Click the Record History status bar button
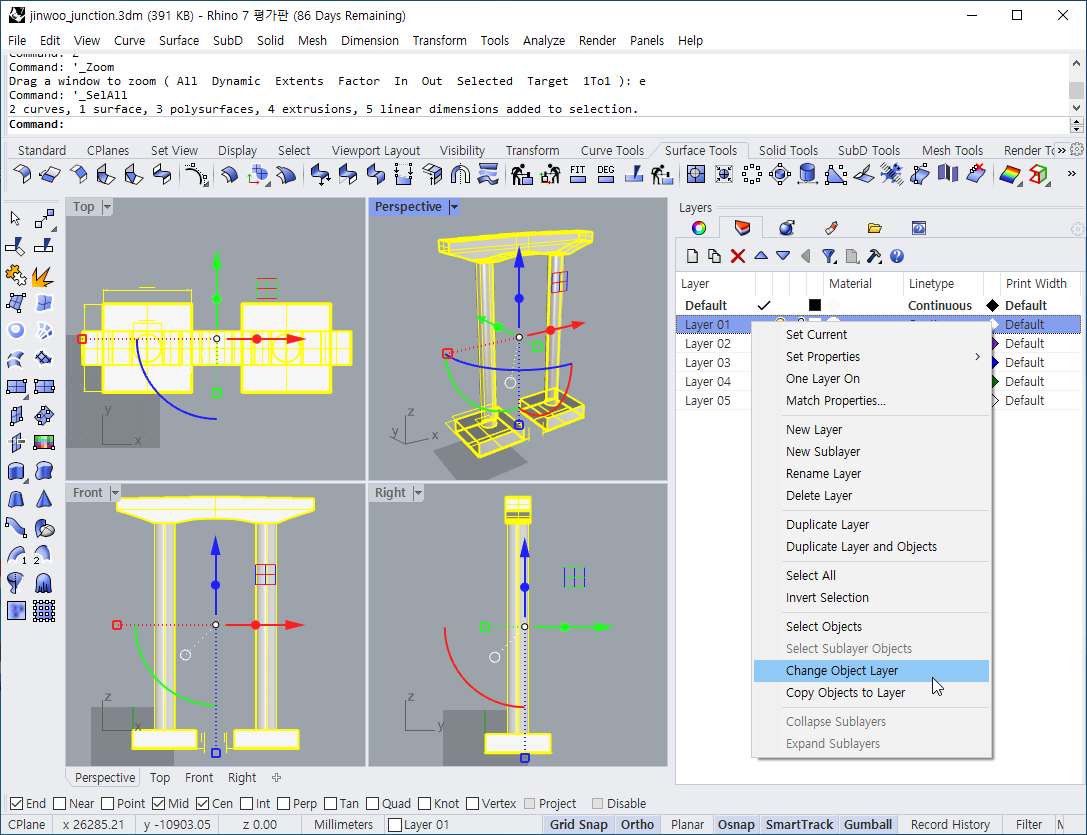The width and height of the screenshot is (1087, 835). pos(950,825)
